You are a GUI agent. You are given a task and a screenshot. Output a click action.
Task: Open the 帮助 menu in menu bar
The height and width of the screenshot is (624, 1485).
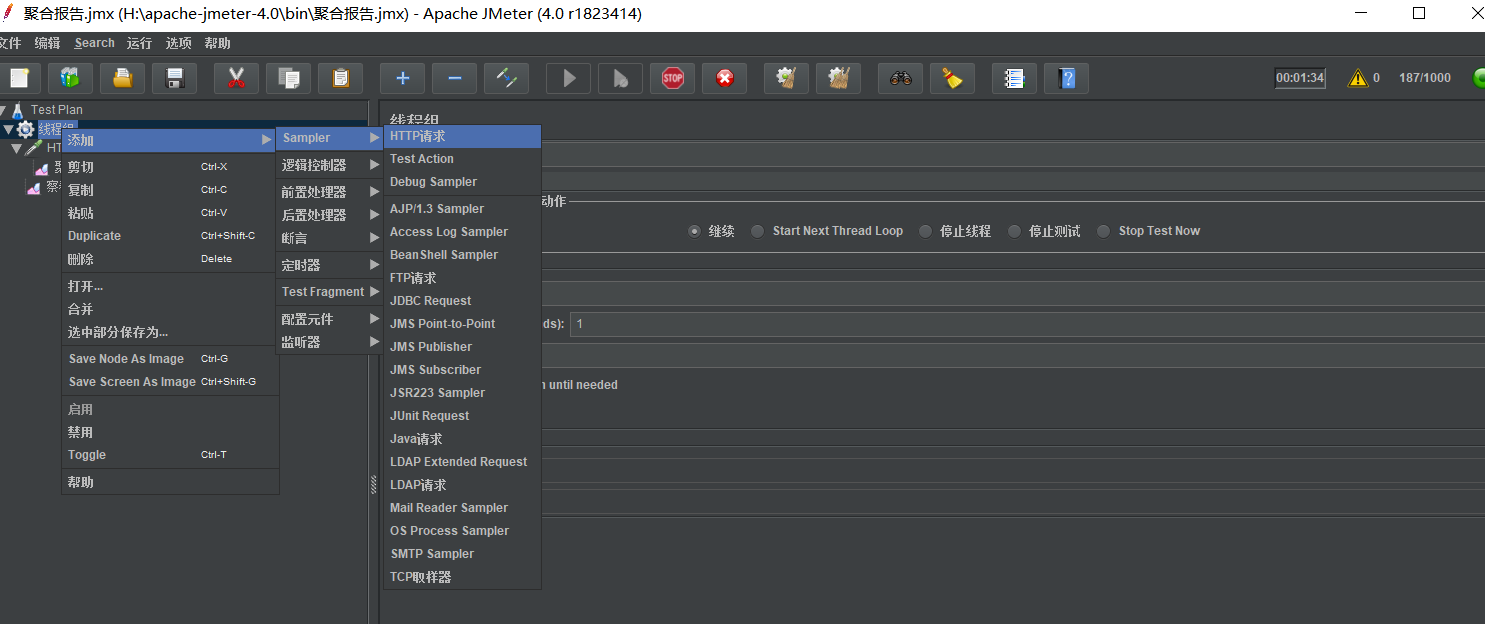pyautogui.click(x=217, y=43)
